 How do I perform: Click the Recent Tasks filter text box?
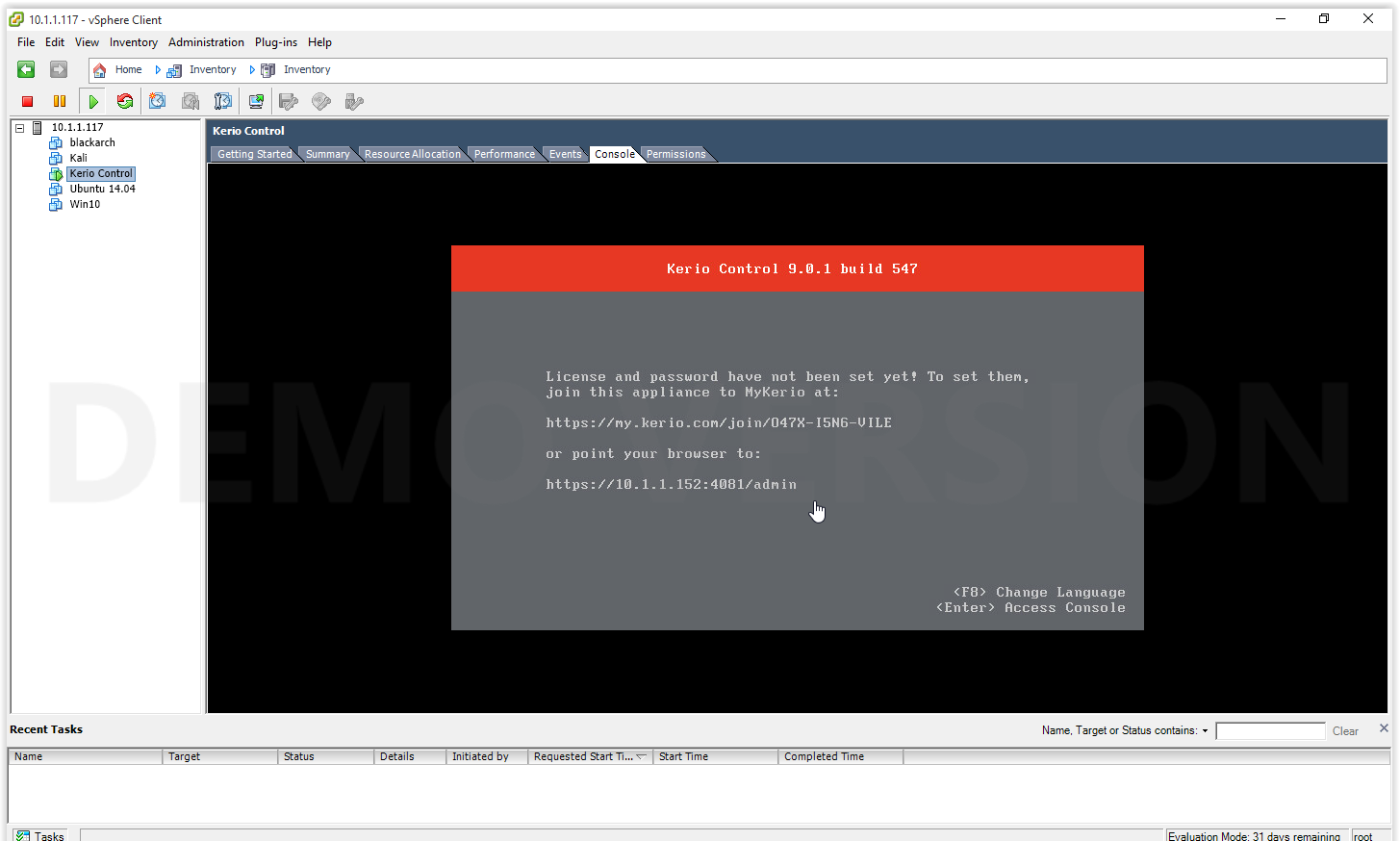[1270, 731]
